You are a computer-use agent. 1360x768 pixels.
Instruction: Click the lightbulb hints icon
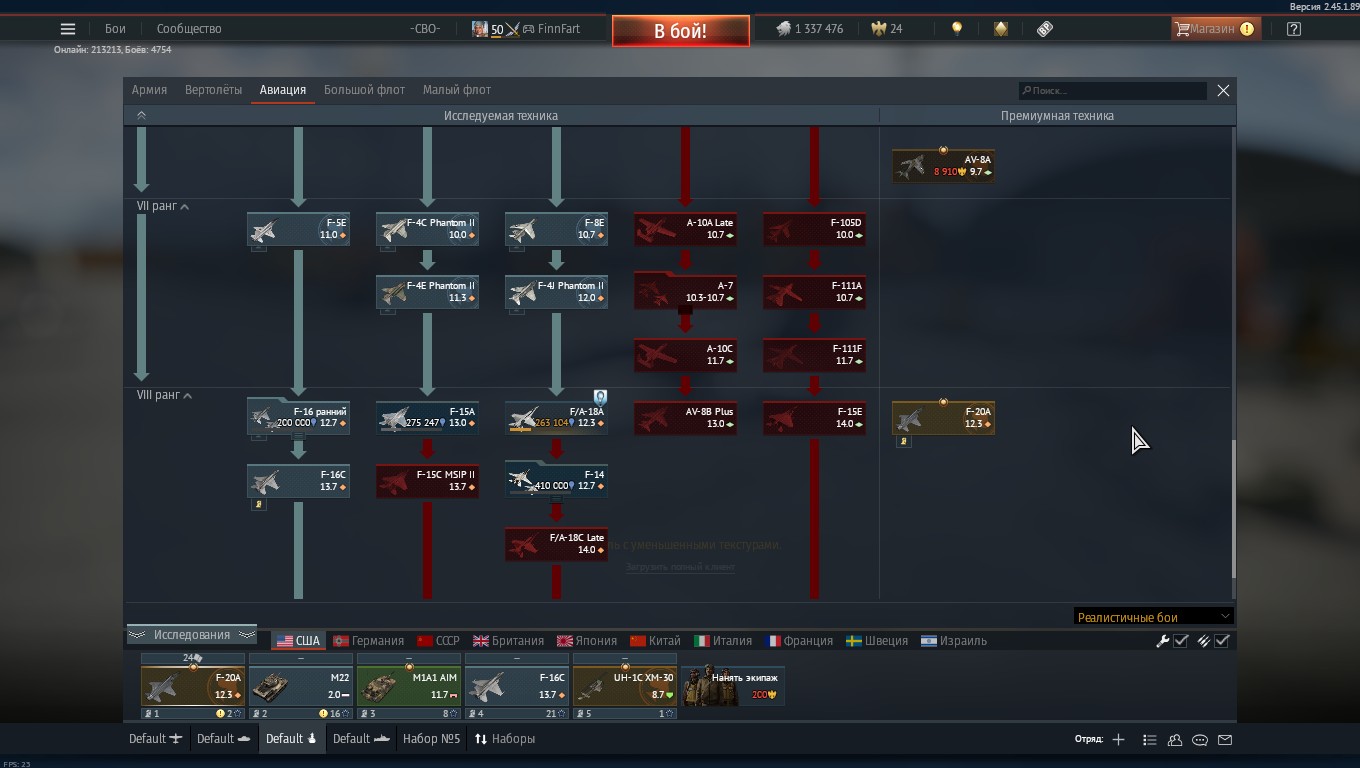pyautogui.click(x=956, y=29)
